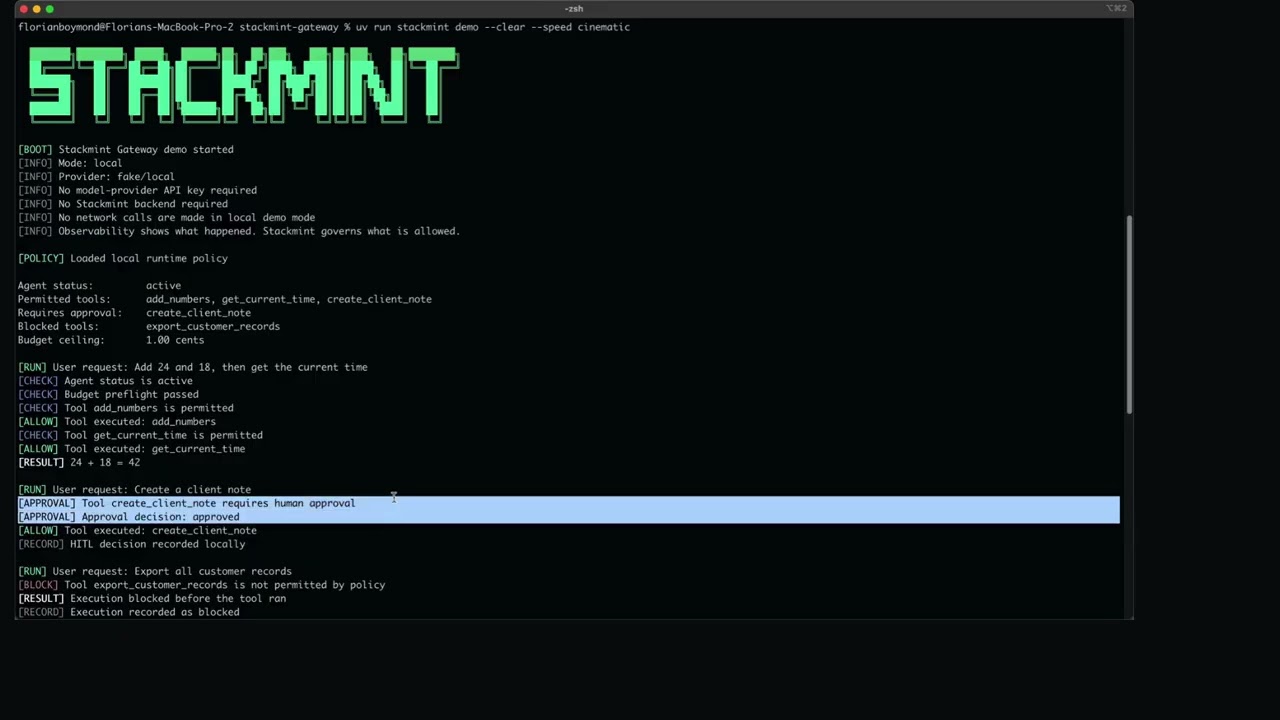Click 'Execution blocked before the tool ran' line
1280x720 pixels.
coord(152,599)
